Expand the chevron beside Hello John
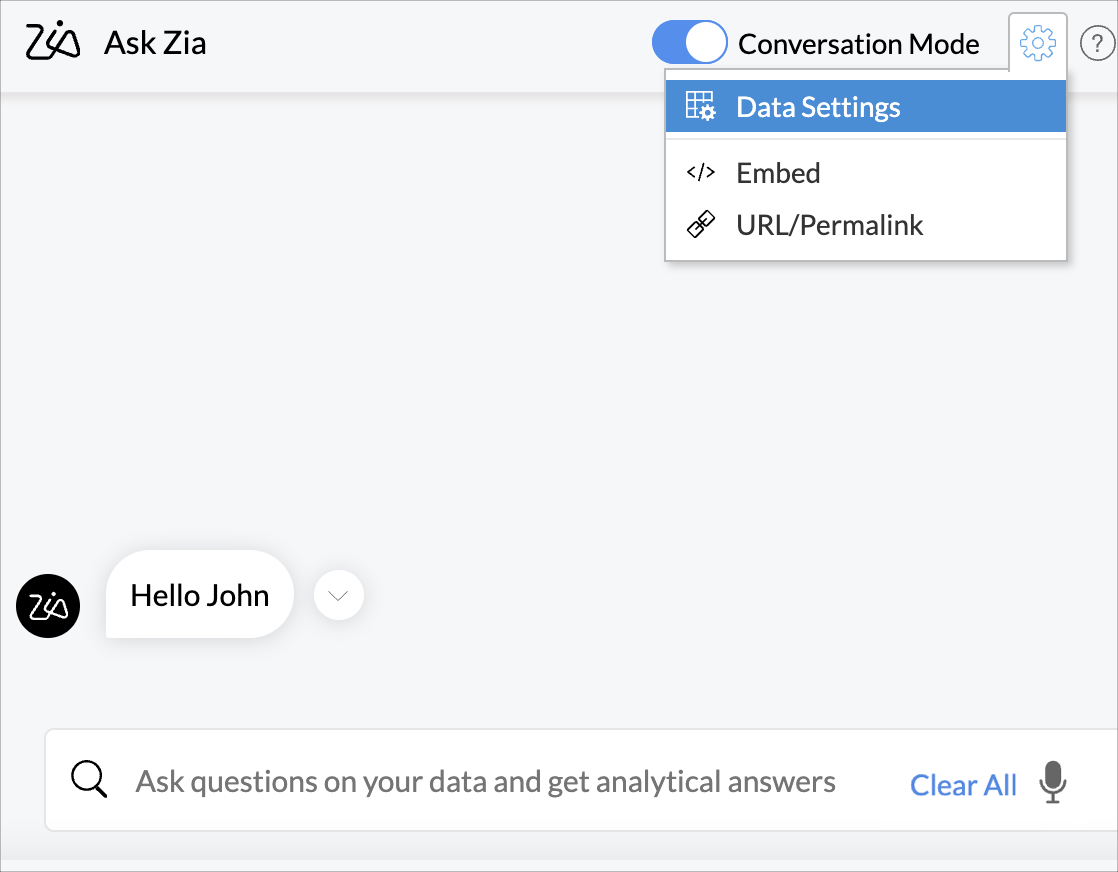The height and width of the screenshot is (872, 1118). (x=339, y=595)
